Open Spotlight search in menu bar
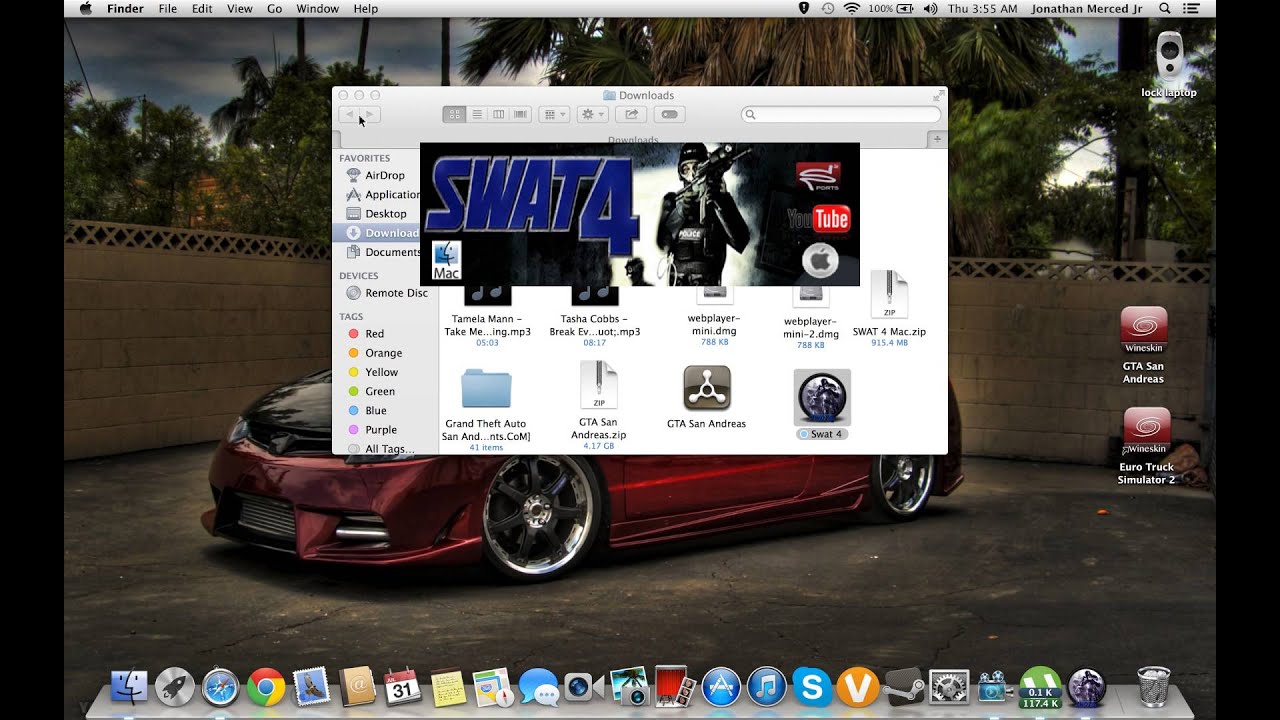The height and width of the screenshot is (720, 1280). [1165, 8]
